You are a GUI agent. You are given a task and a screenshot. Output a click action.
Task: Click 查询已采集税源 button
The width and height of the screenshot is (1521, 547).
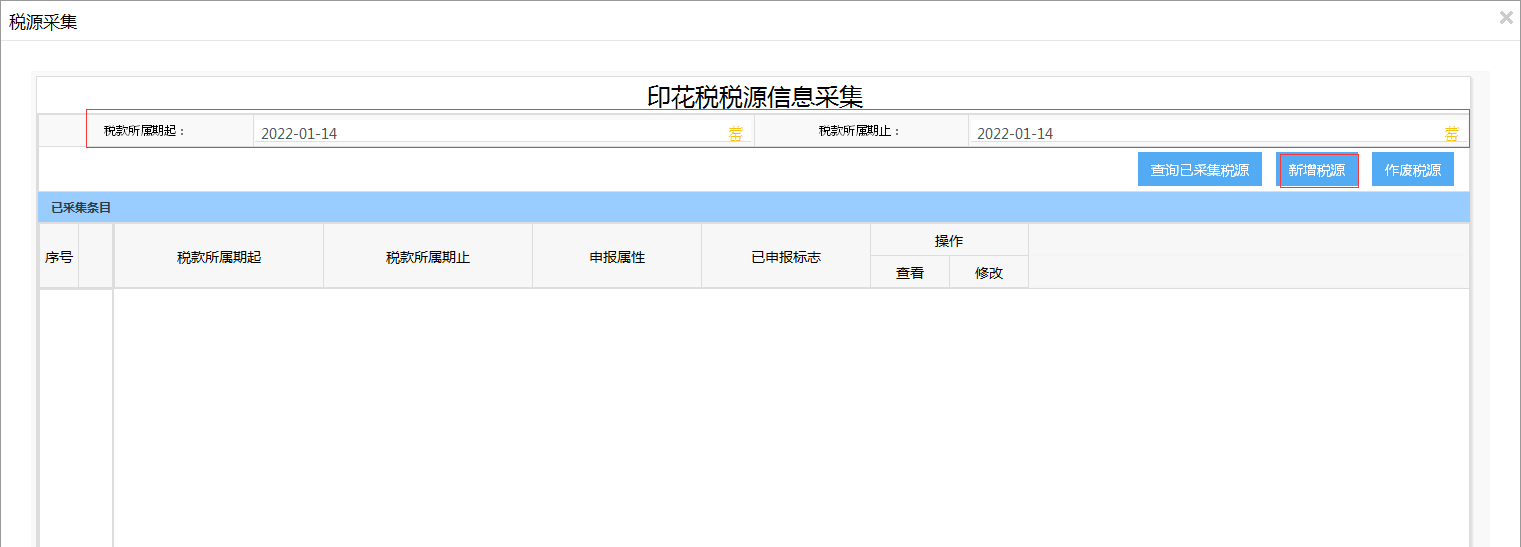click(1200, 170)
